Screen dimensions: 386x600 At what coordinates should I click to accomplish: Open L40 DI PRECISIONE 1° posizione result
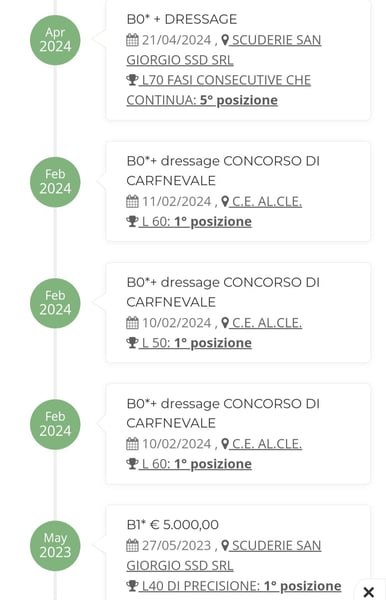[240, 585]
